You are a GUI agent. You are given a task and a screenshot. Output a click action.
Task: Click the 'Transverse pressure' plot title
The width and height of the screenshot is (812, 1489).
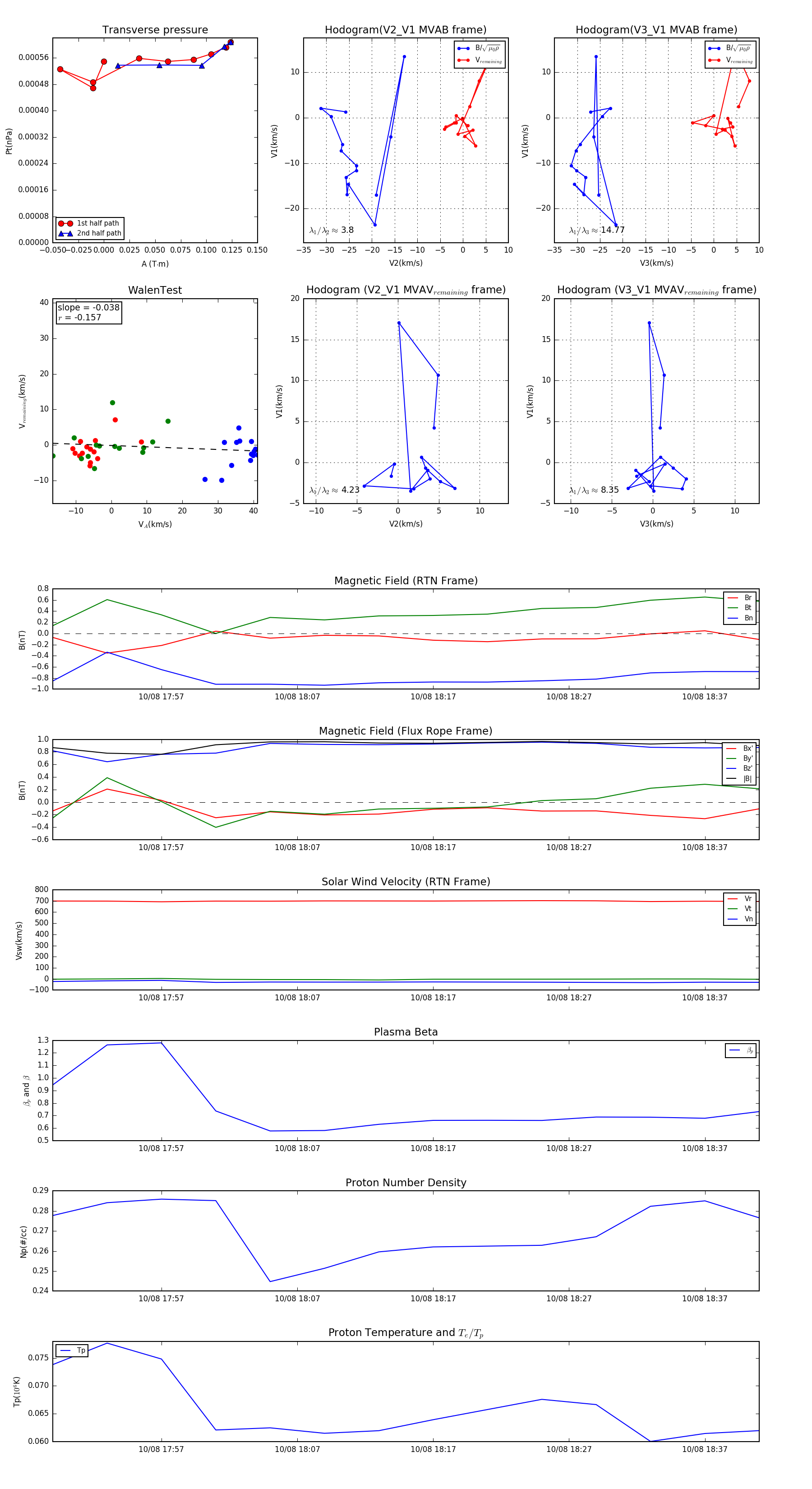(155, 30)
